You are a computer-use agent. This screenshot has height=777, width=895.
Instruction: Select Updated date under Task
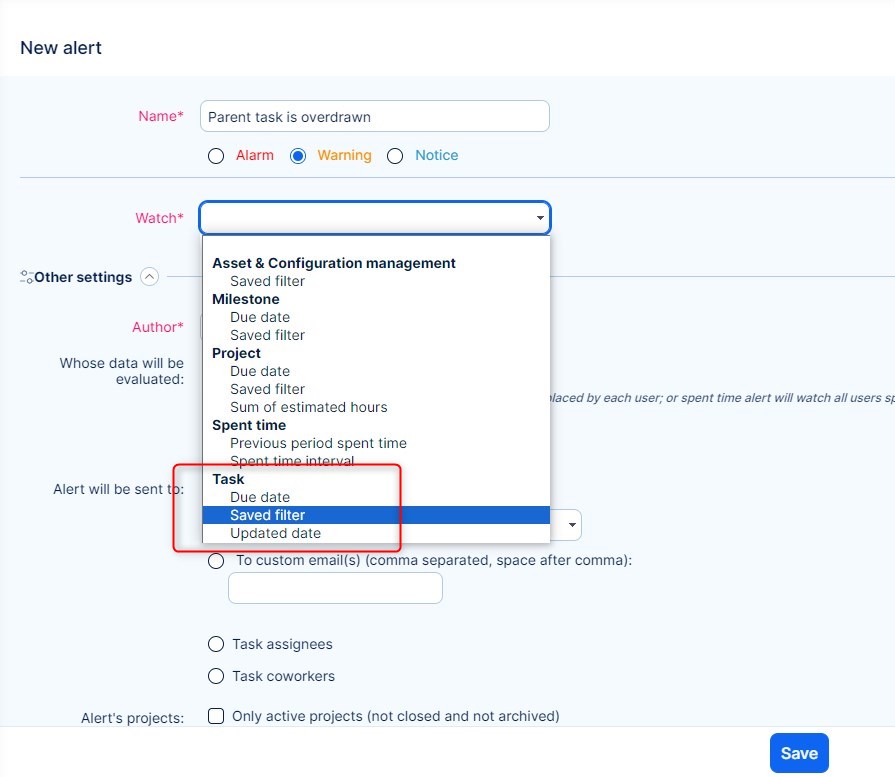pyautogui.click(x=276, y=533)
